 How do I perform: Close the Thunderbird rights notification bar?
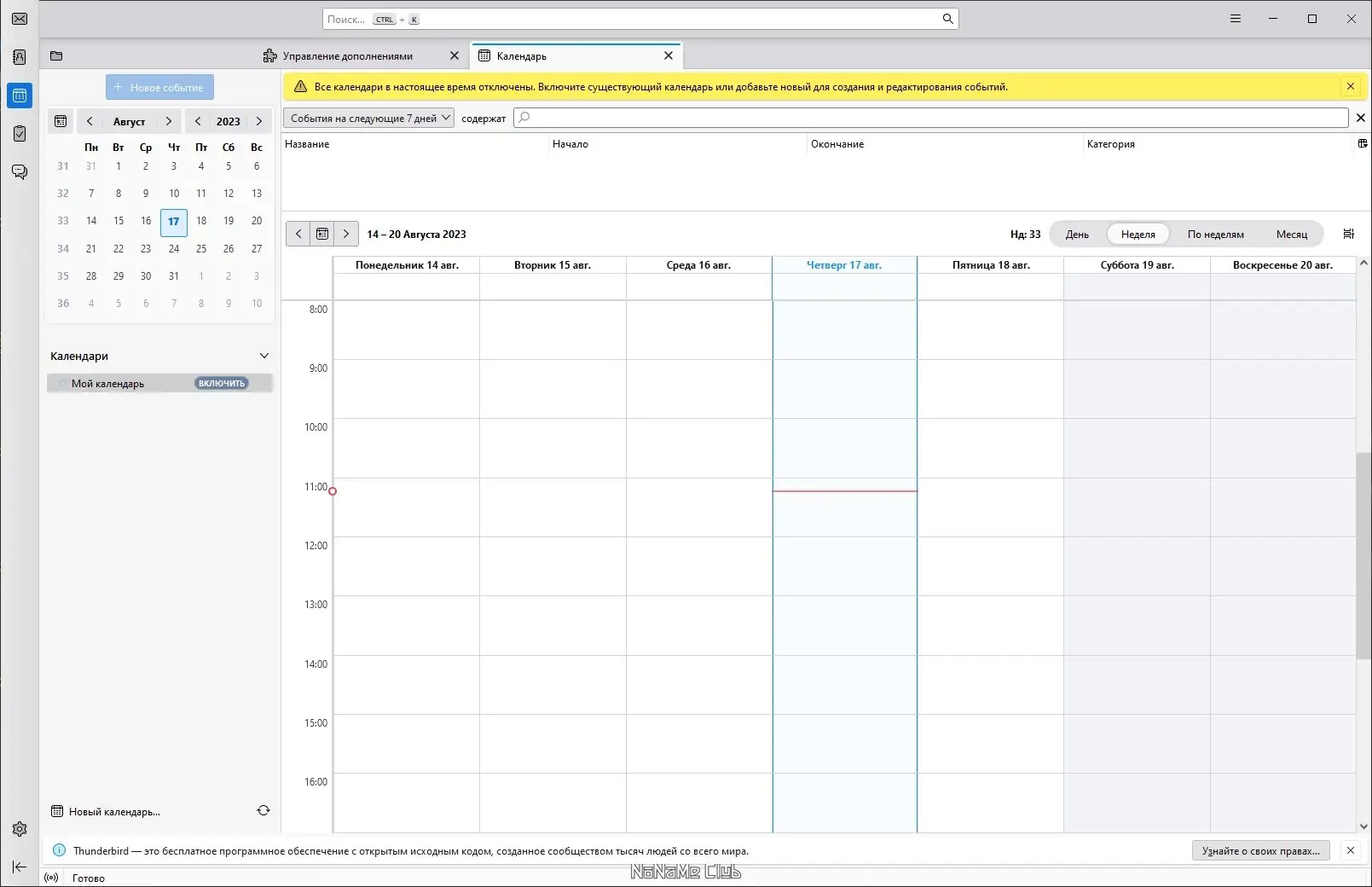1351,850
